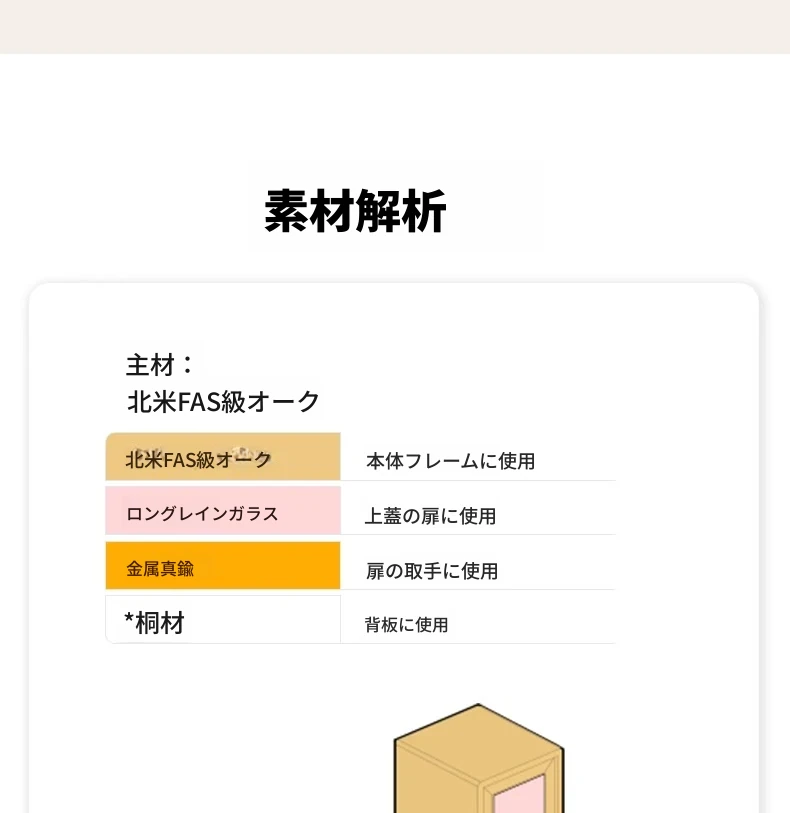Click the left side panel of the cabinet
This screenshot has width=790, height=813.
435,792
